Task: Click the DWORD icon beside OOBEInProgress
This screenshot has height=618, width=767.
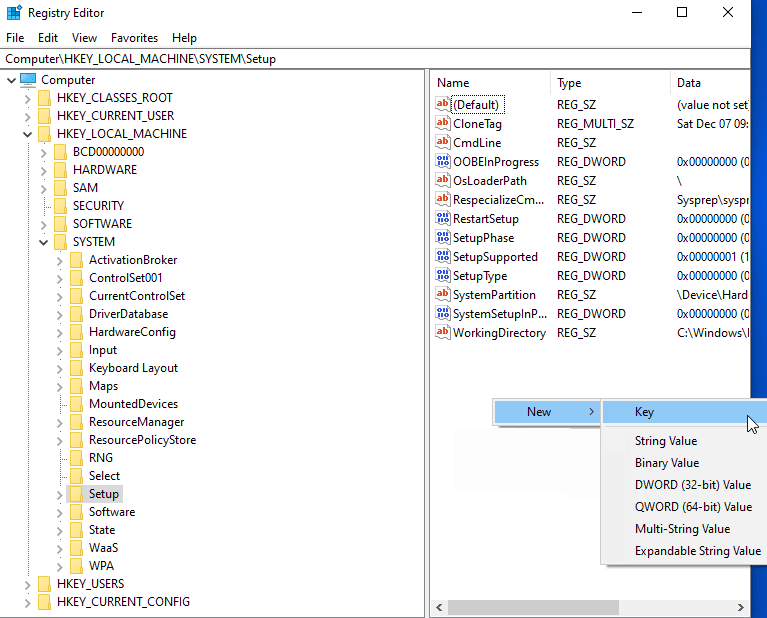Action: coord(443,161)
